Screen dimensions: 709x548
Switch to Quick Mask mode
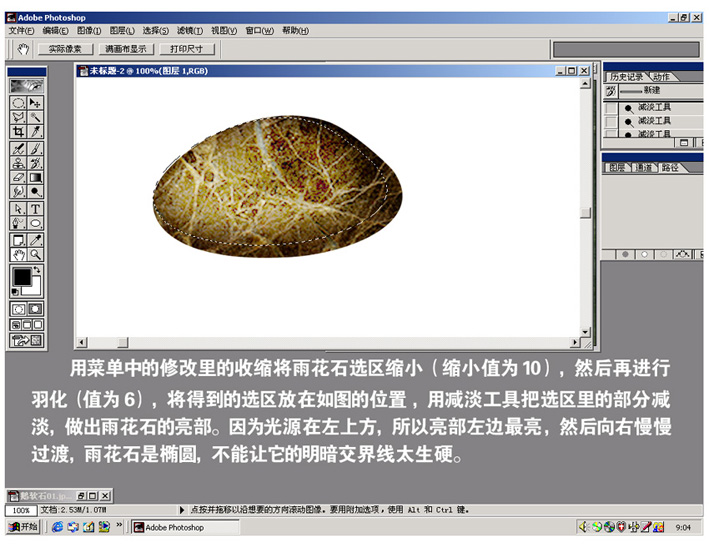[x=35, y=309]
